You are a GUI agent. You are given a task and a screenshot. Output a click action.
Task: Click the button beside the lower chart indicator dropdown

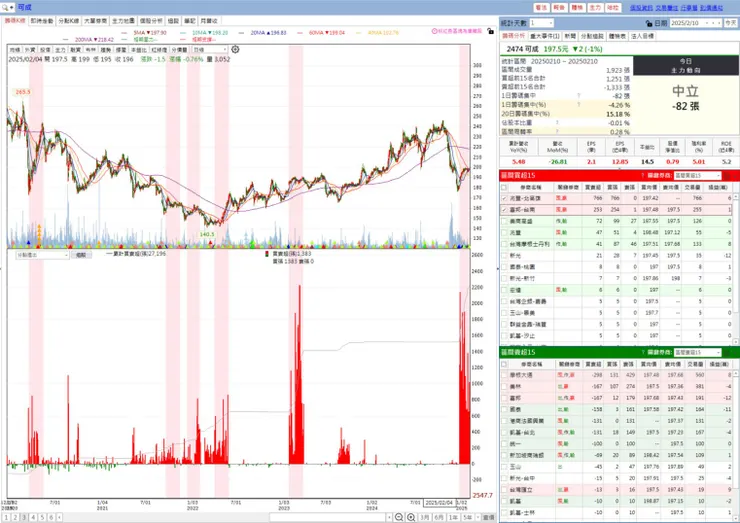tap(81, 255)
